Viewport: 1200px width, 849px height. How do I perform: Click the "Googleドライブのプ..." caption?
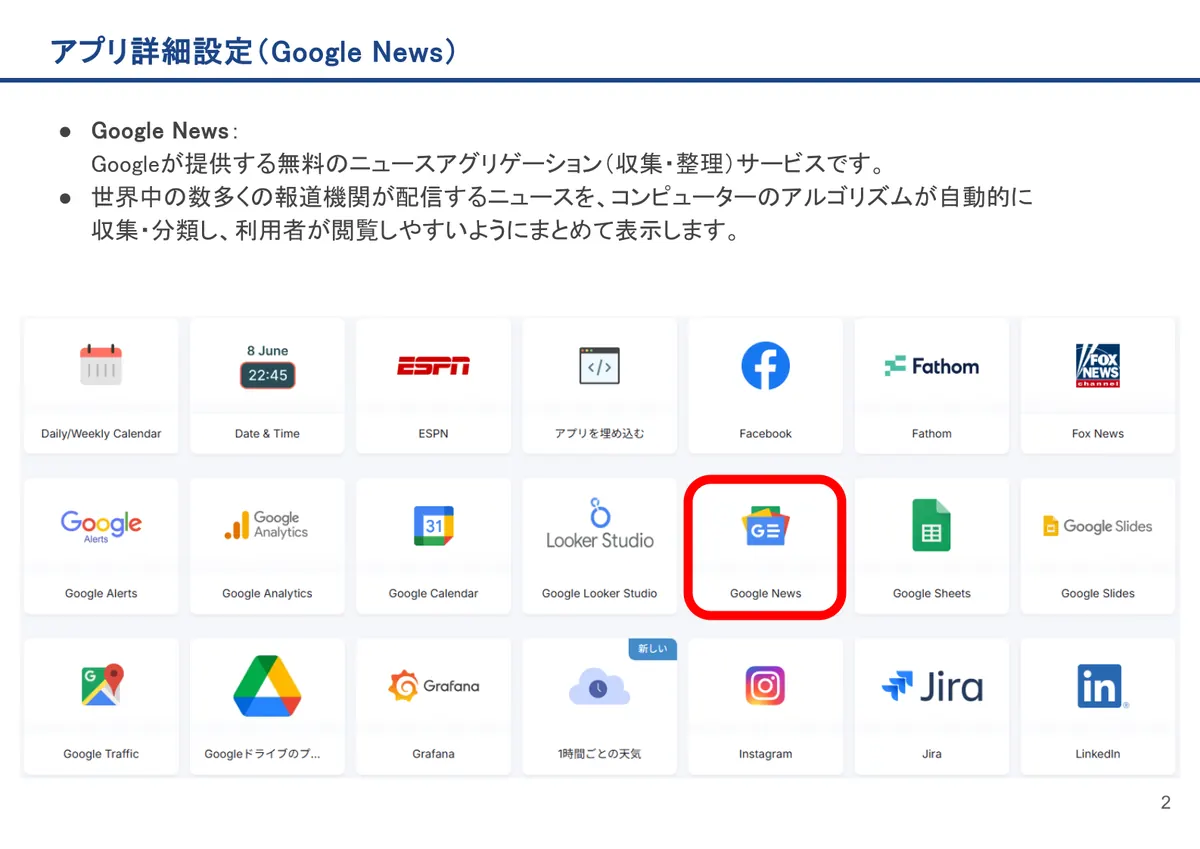(262, 754)
